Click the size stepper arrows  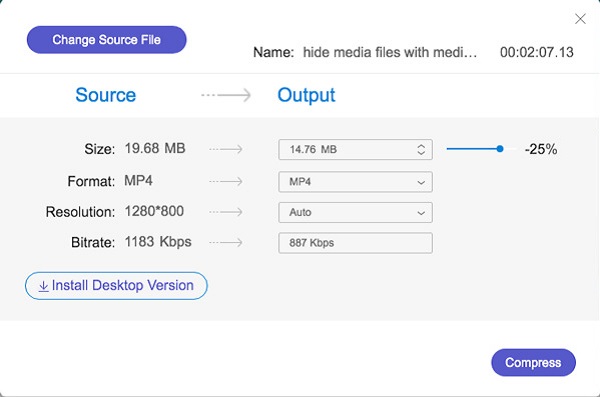(x=421, y=149)
